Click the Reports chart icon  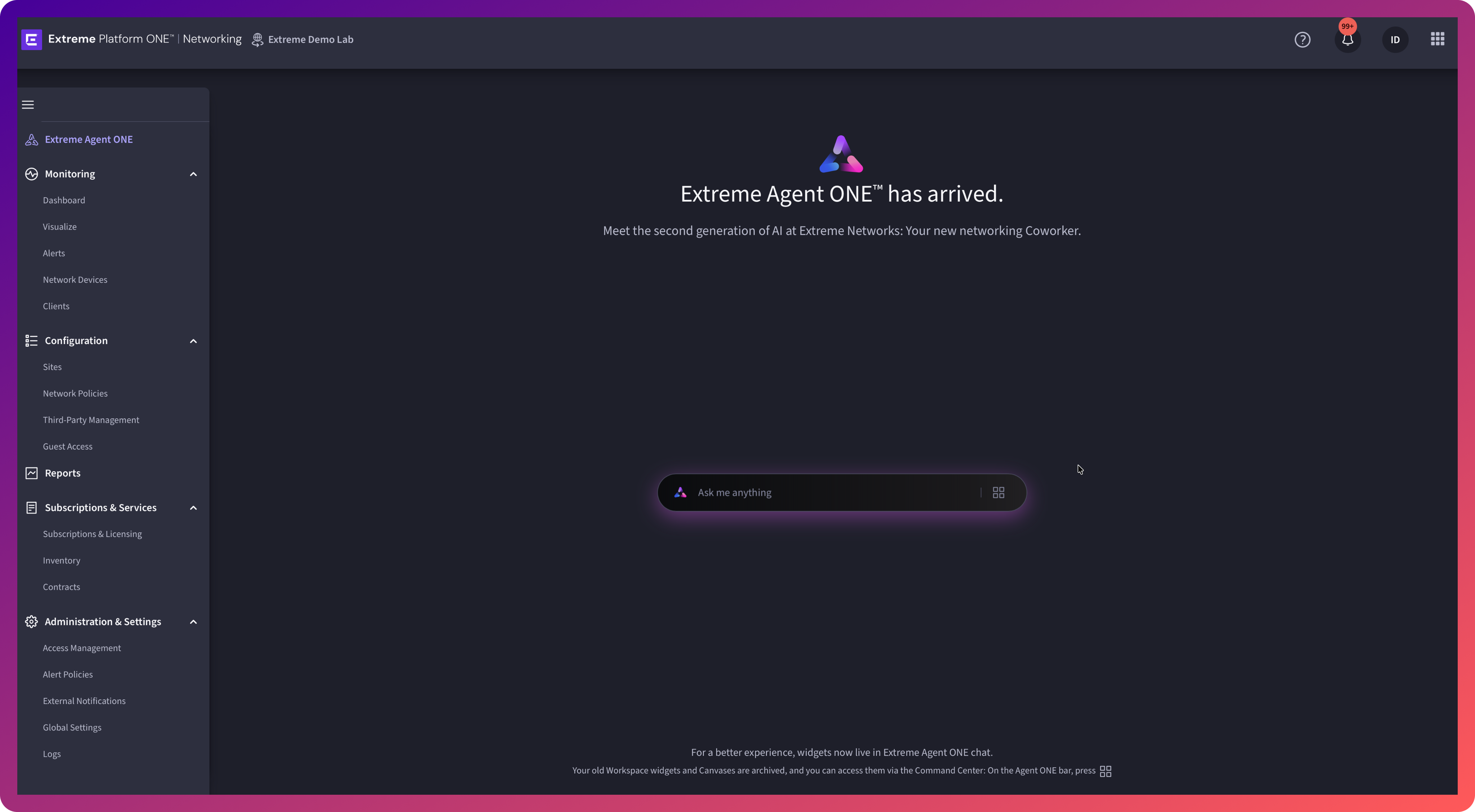pos(31,473)
